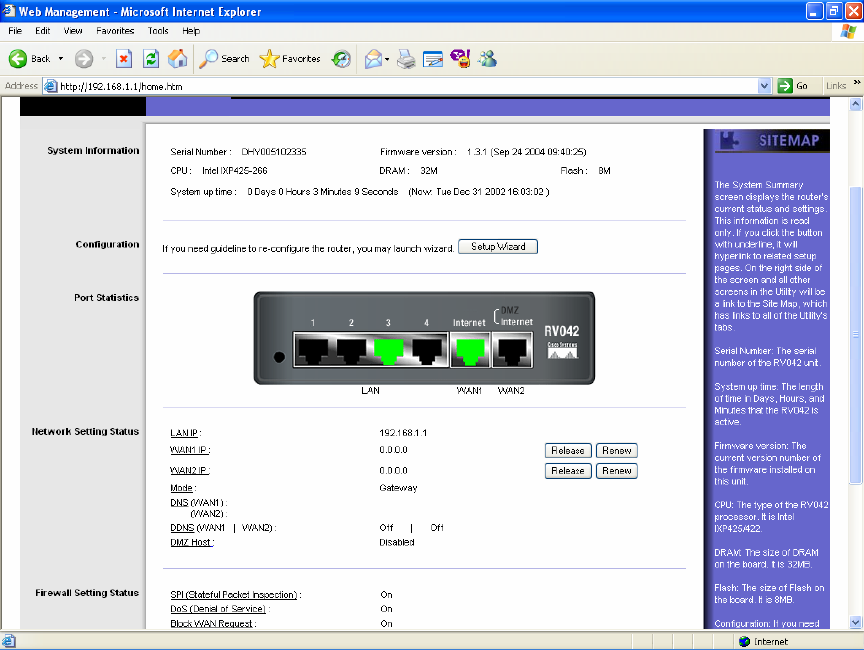
Task: Open the toolbar Search pane
Action: click(224, 59)
